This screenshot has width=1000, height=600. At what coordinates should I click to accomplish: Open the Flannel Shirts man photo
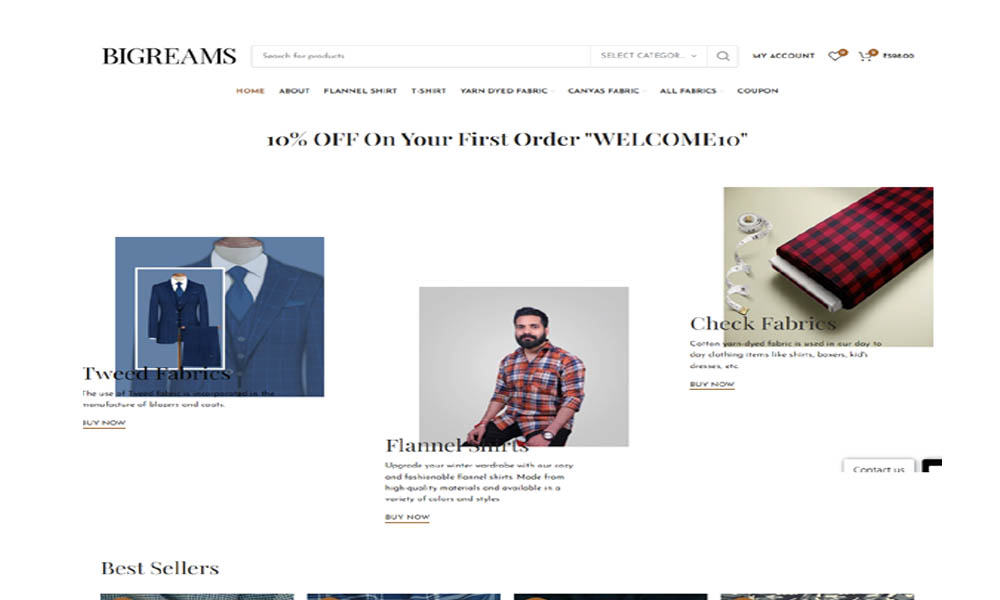click(524, 366)
